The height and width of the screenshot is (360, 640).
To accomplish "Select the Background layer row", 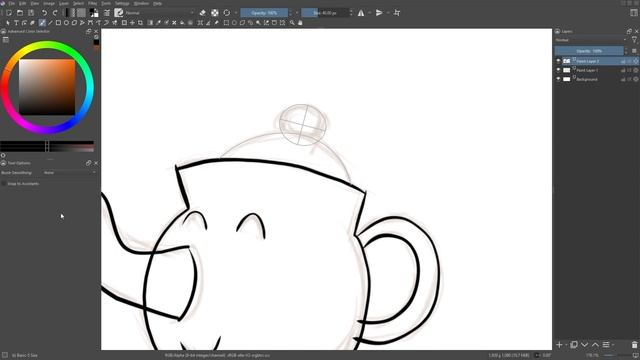I will [597, 79].
